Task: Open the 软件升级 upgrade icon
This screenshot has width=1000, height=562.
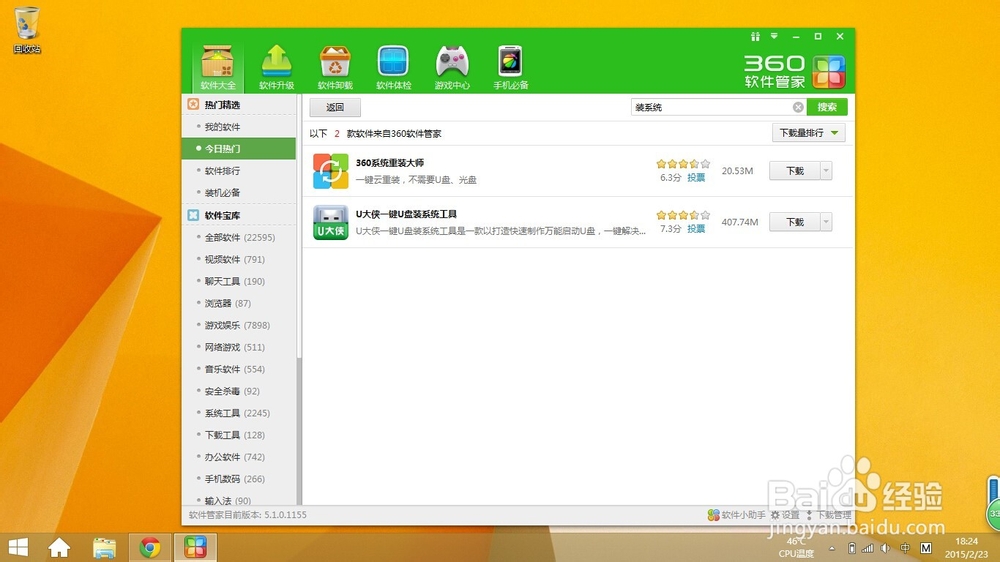Action: [x=276, y=67]
